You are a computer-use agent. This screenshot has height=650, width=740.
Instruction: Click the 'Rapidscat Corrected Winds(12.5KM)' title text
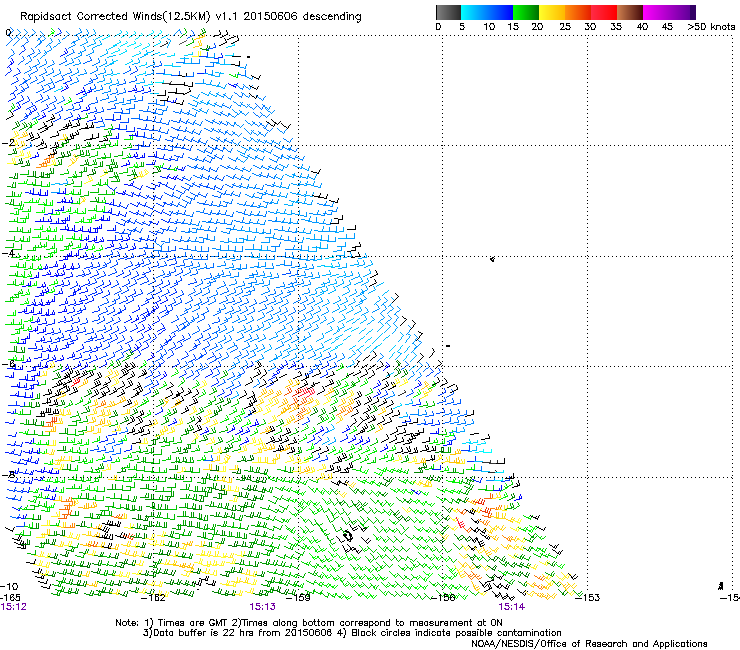click(115, 17)
